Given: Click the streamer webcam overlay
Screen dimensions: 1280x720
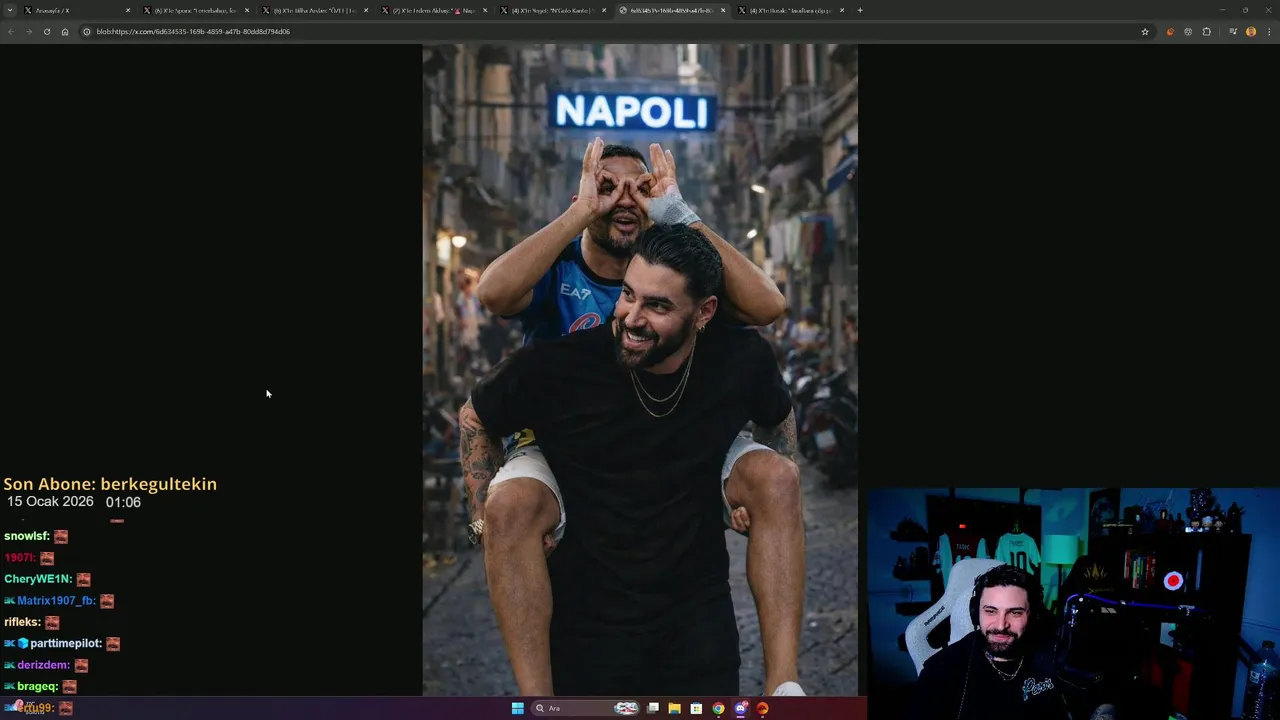Looking at the screenshot, I should pos(1073,604).
